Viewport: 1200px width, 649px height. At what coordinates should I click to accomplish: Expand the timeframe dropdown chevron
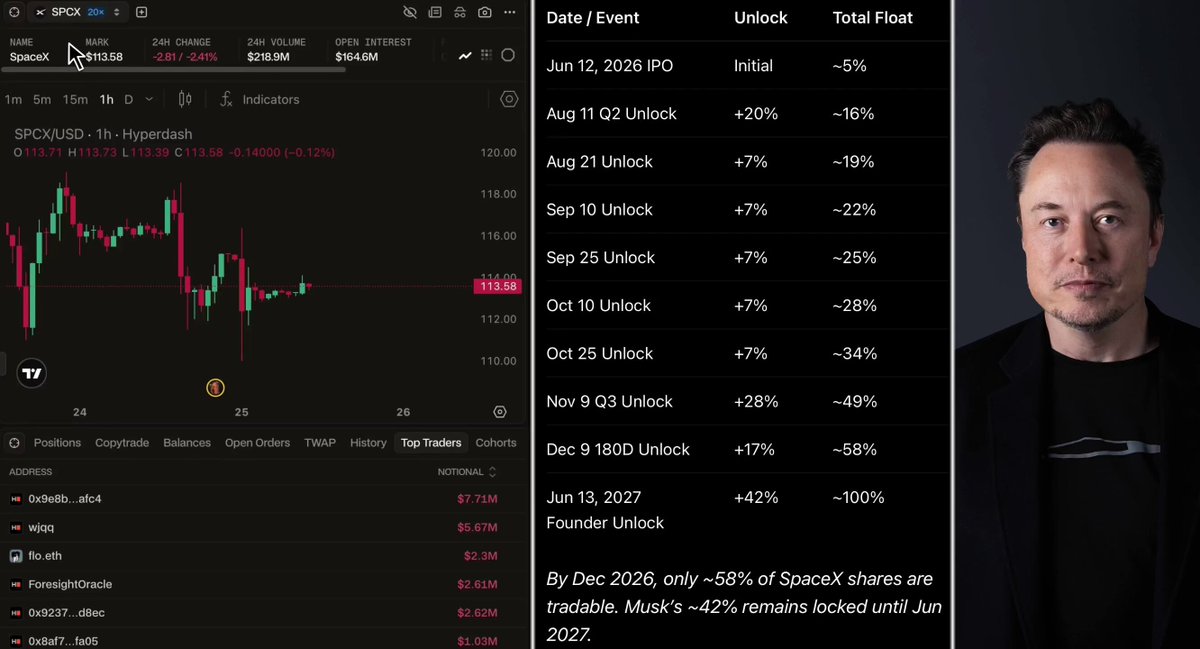coord(149,99)
